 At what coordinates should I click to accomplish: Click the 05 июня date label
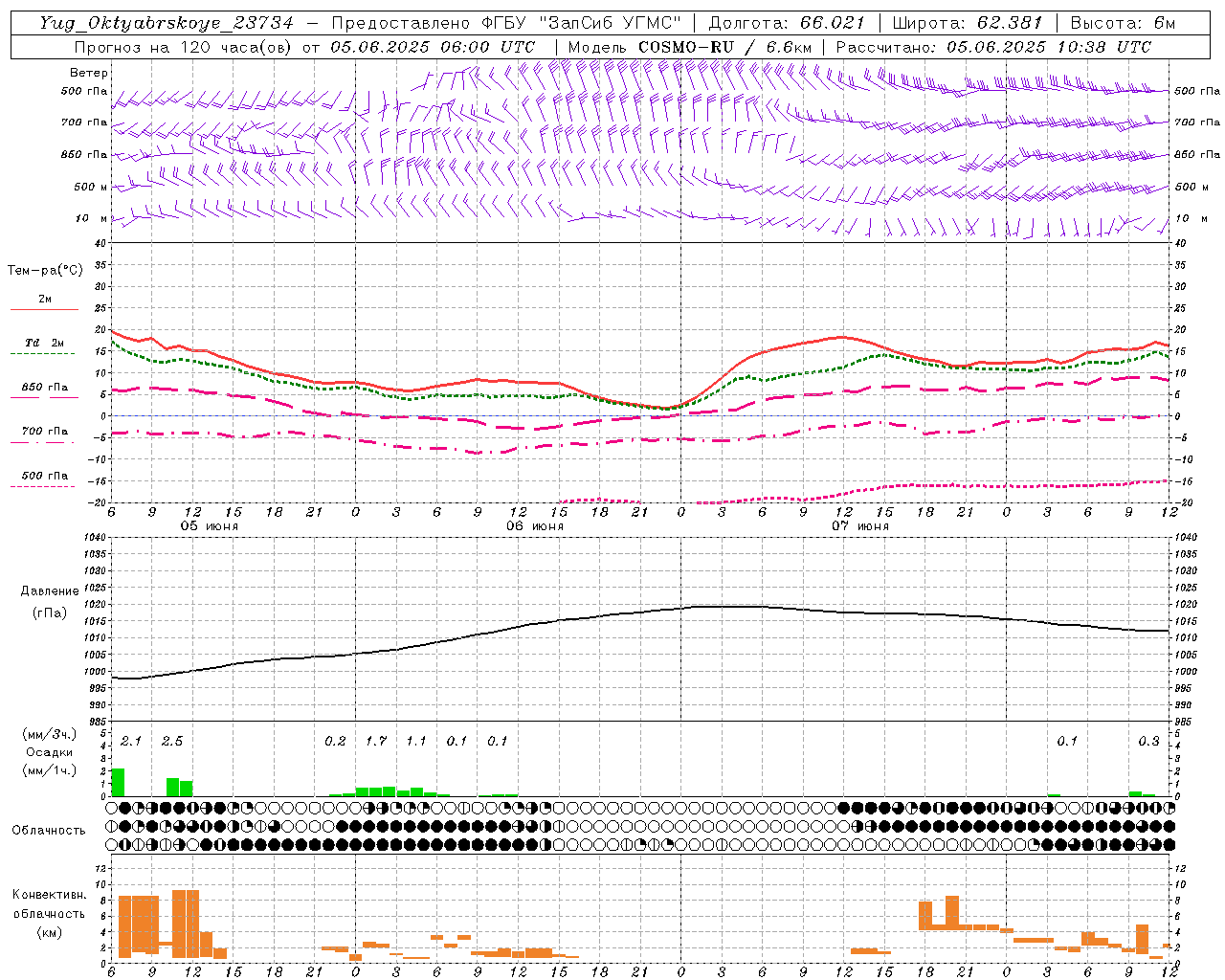point(210,526)
